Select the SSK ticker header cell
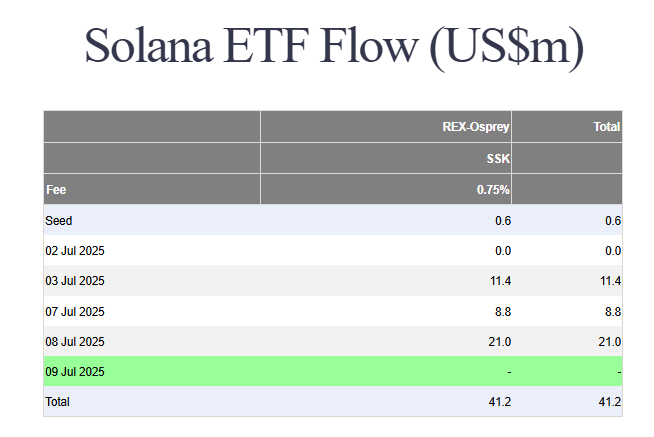Image resolution: width=654 pixels, height=437 pixels. click(x=498, y=158)
